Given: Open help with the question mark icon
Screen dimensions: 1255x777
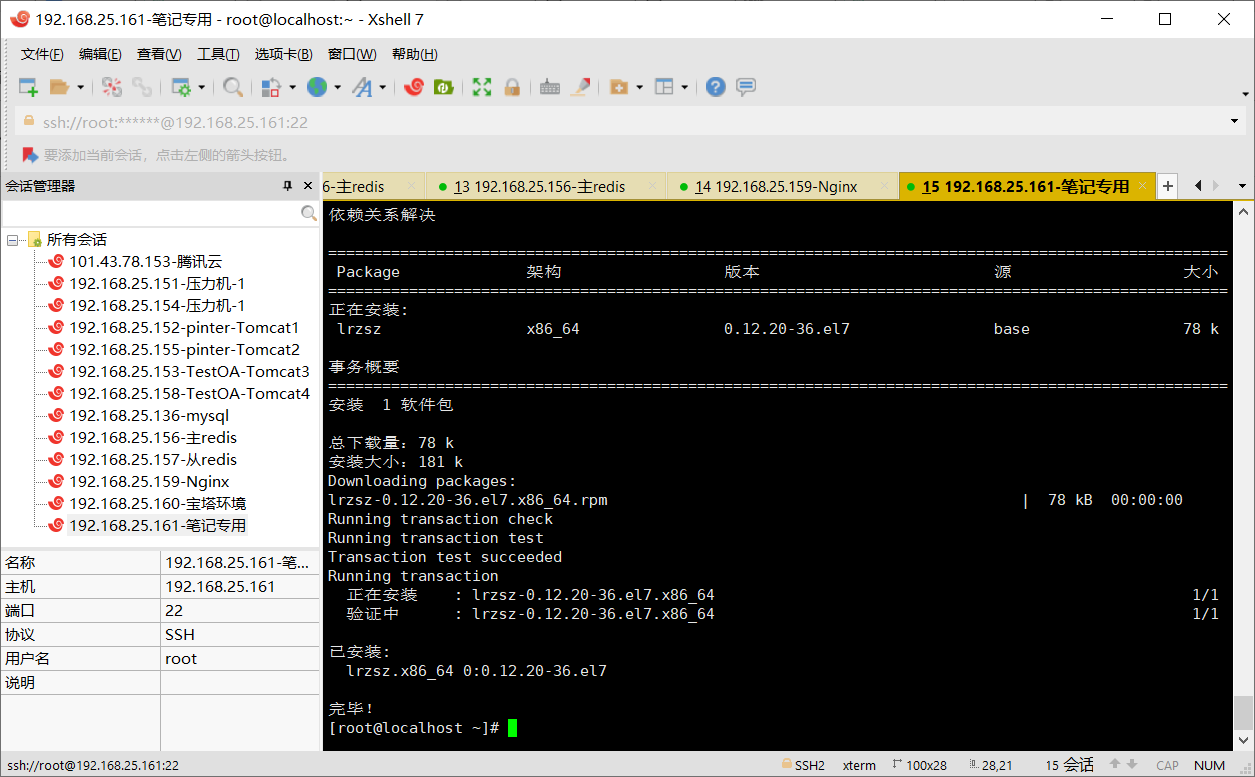Looking at the screenshot, I should 715,87.
